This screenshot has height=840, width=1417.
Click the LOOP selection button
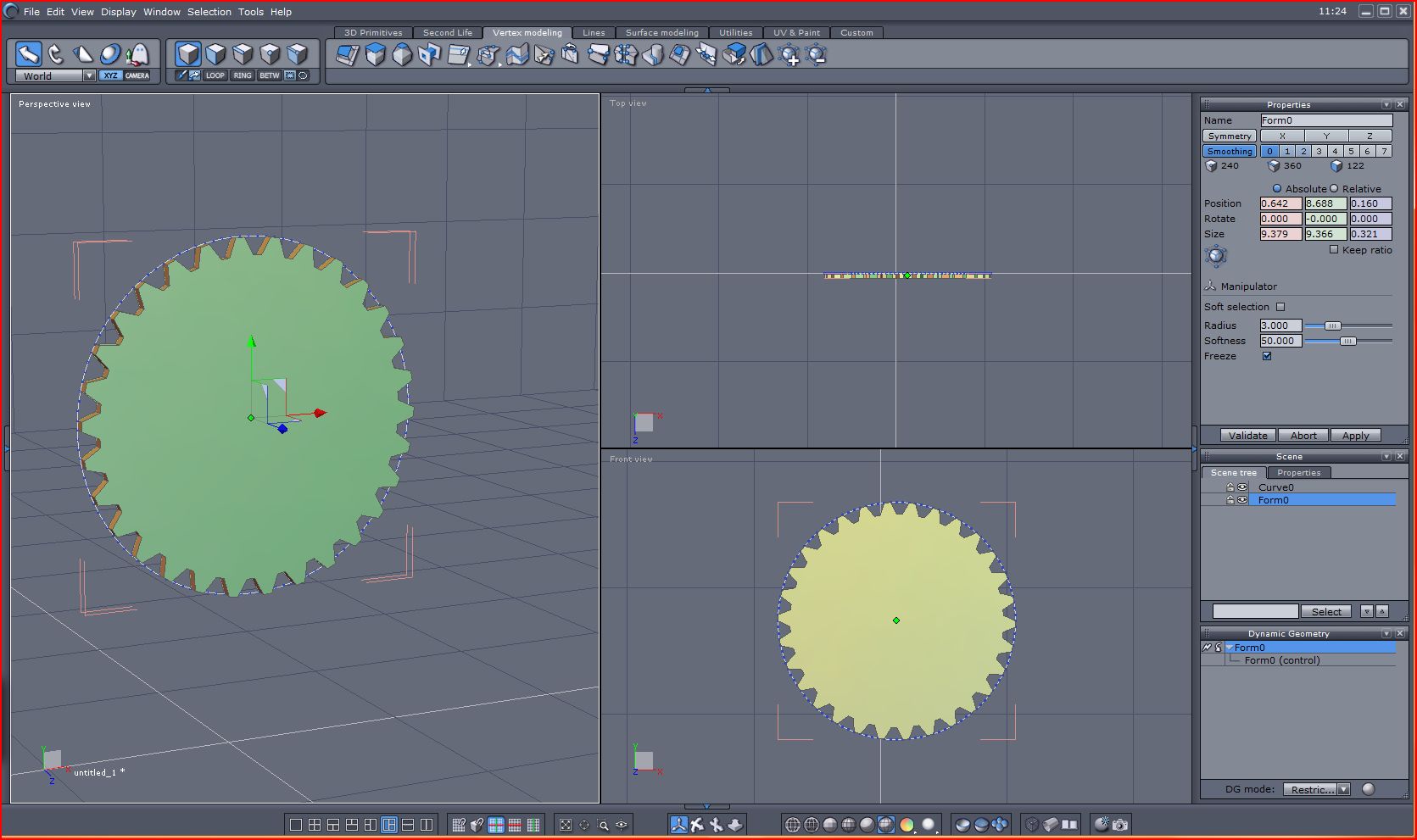coord(215,75)
